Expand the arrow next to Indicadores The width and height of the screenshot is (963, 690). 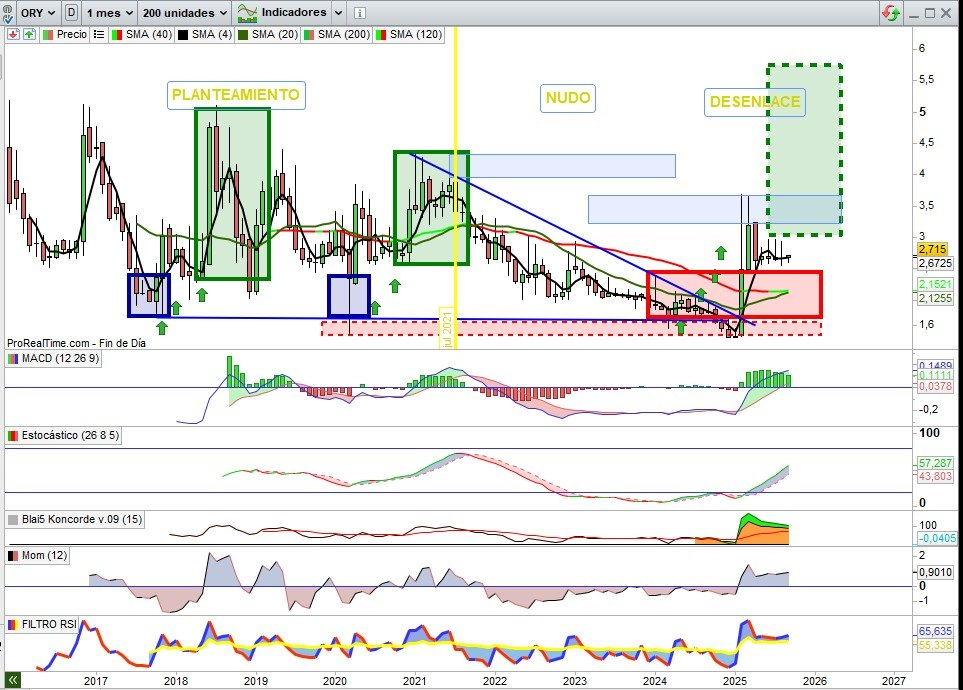[x=338, y=12]
